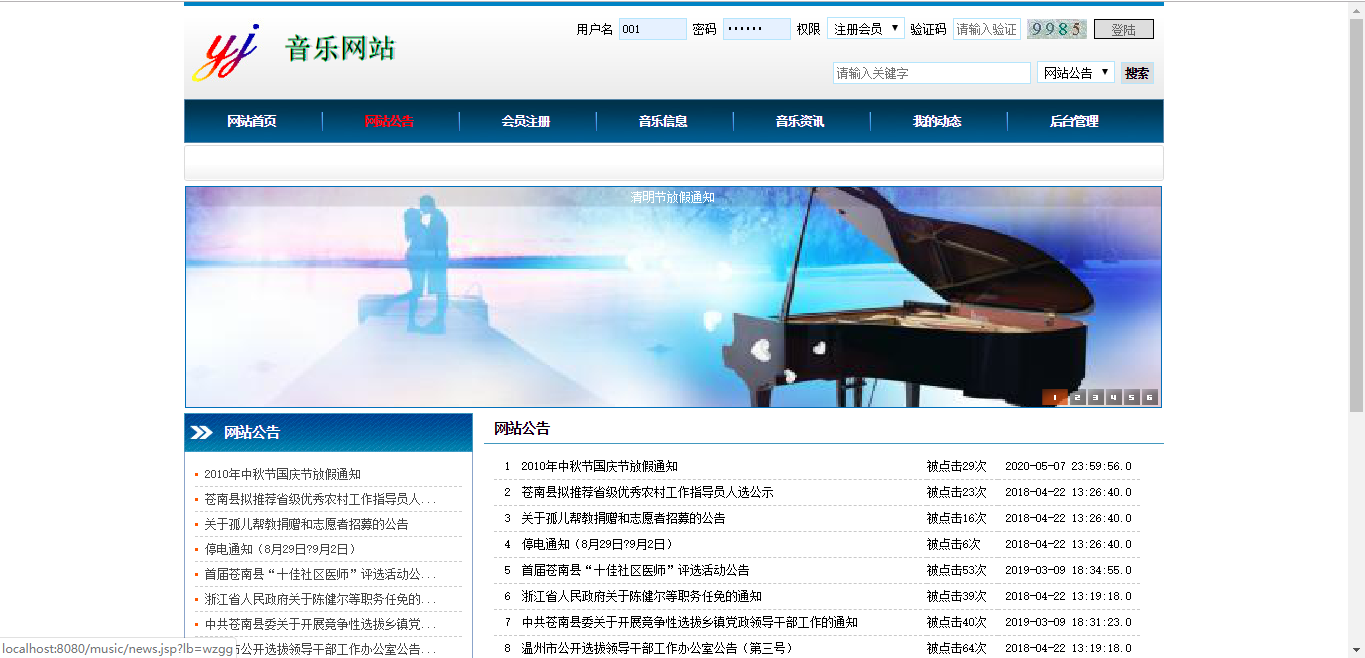Open 音乐信息 in navigation bar

(664, 121)
